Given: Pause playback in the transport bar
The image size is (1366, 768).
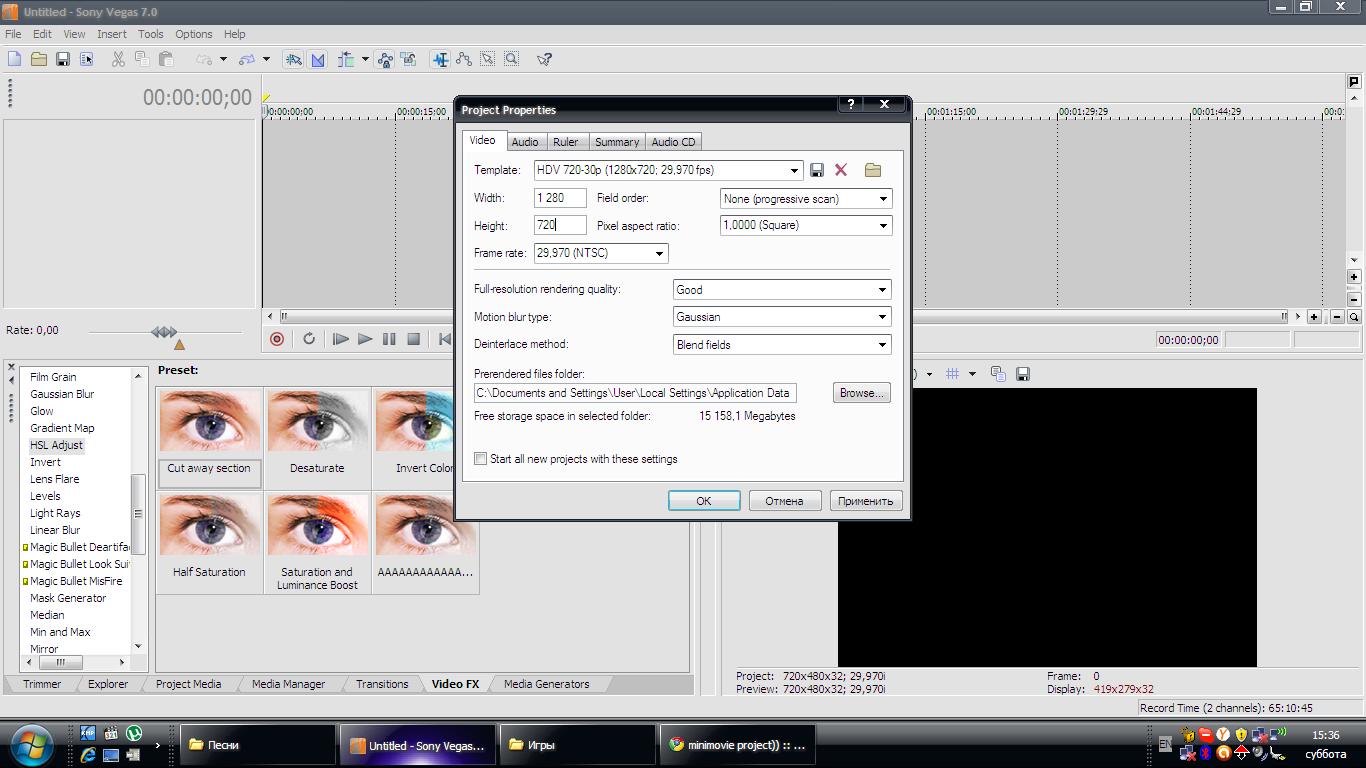Looking at the screenshot, I should [389, 339].
